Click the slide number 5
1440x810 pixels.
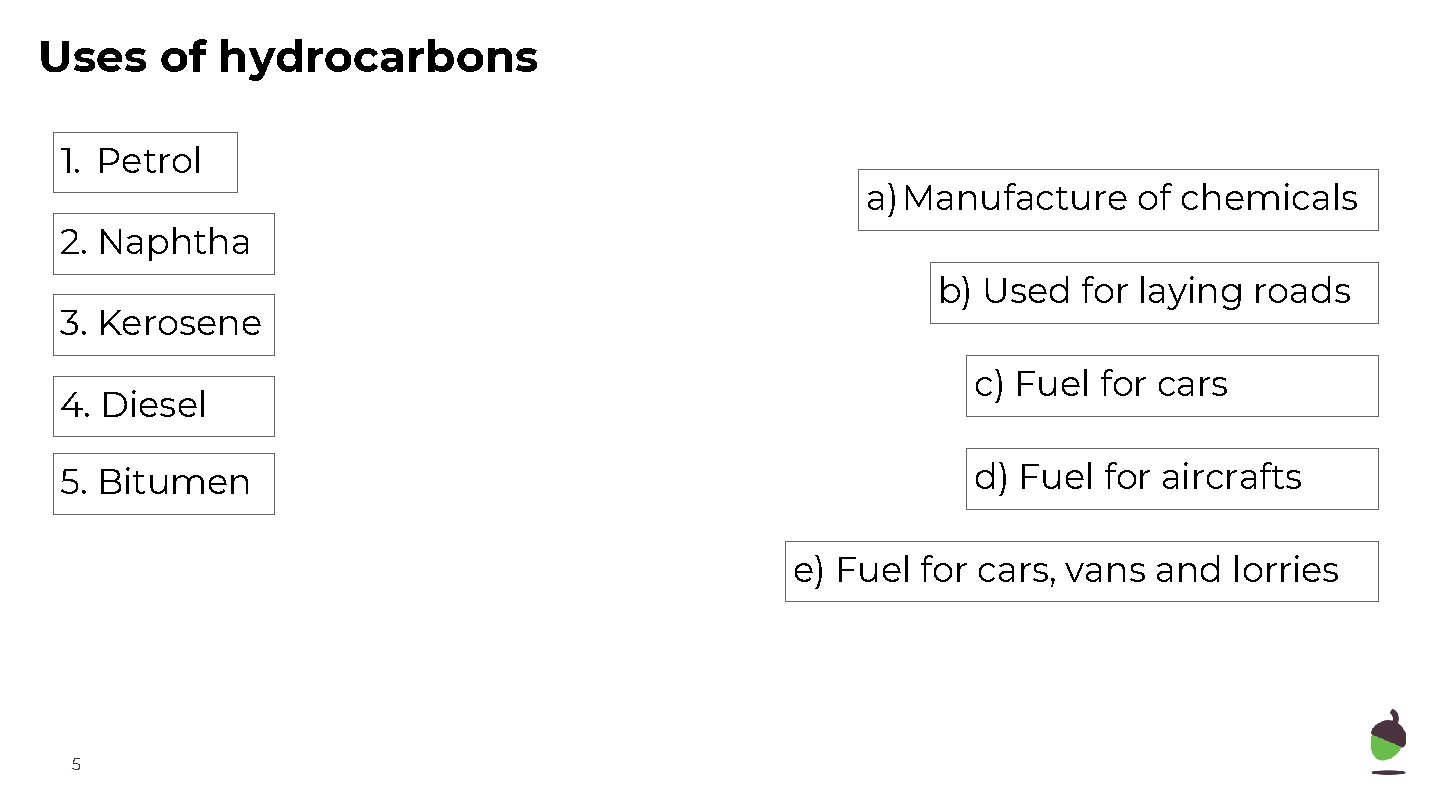pos(76,766)
